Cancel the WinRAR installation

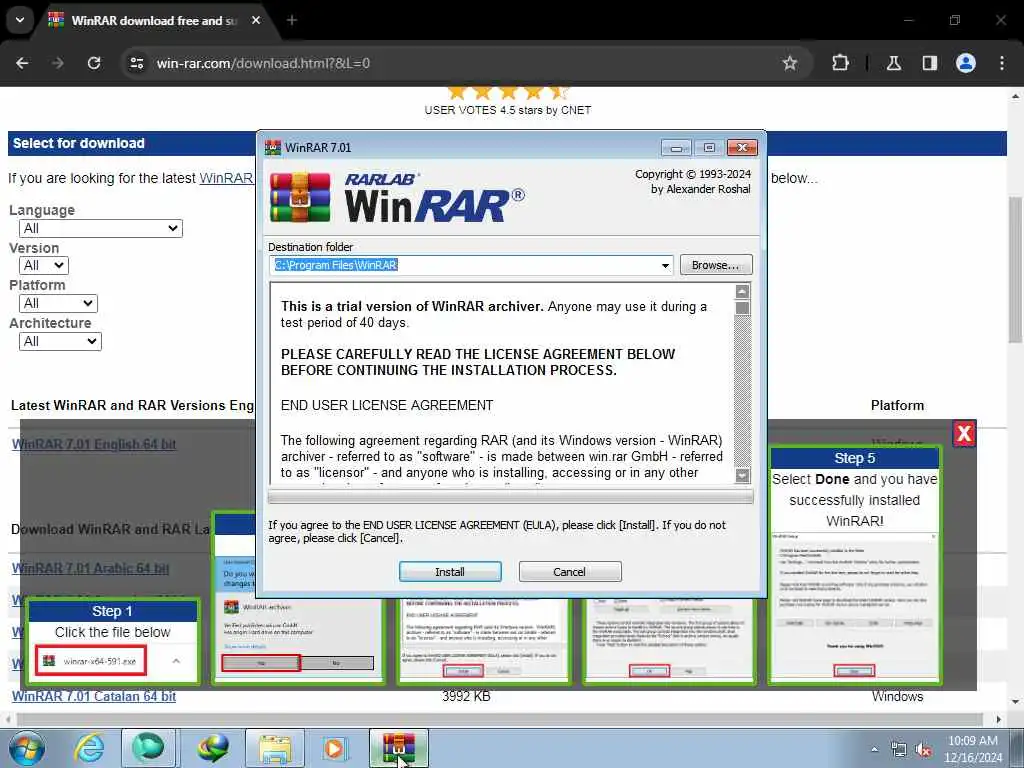click(x=569, y=571)
